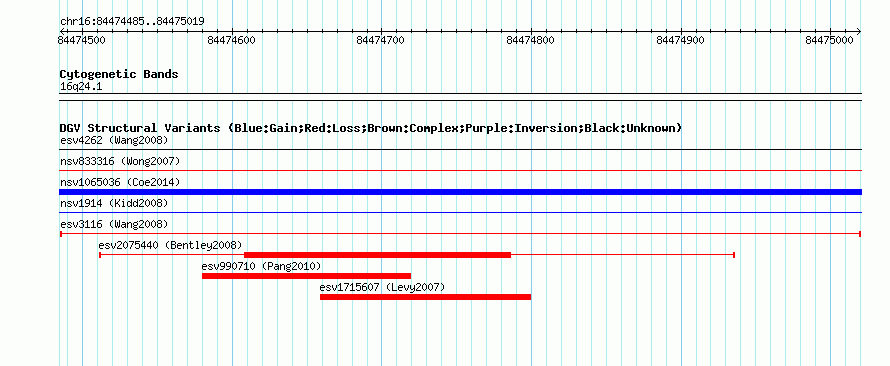This screenshot has width=890, height=366.
Task: Click the chr16:84474485..84475019 region label
Action: click(x=132, y=22)
